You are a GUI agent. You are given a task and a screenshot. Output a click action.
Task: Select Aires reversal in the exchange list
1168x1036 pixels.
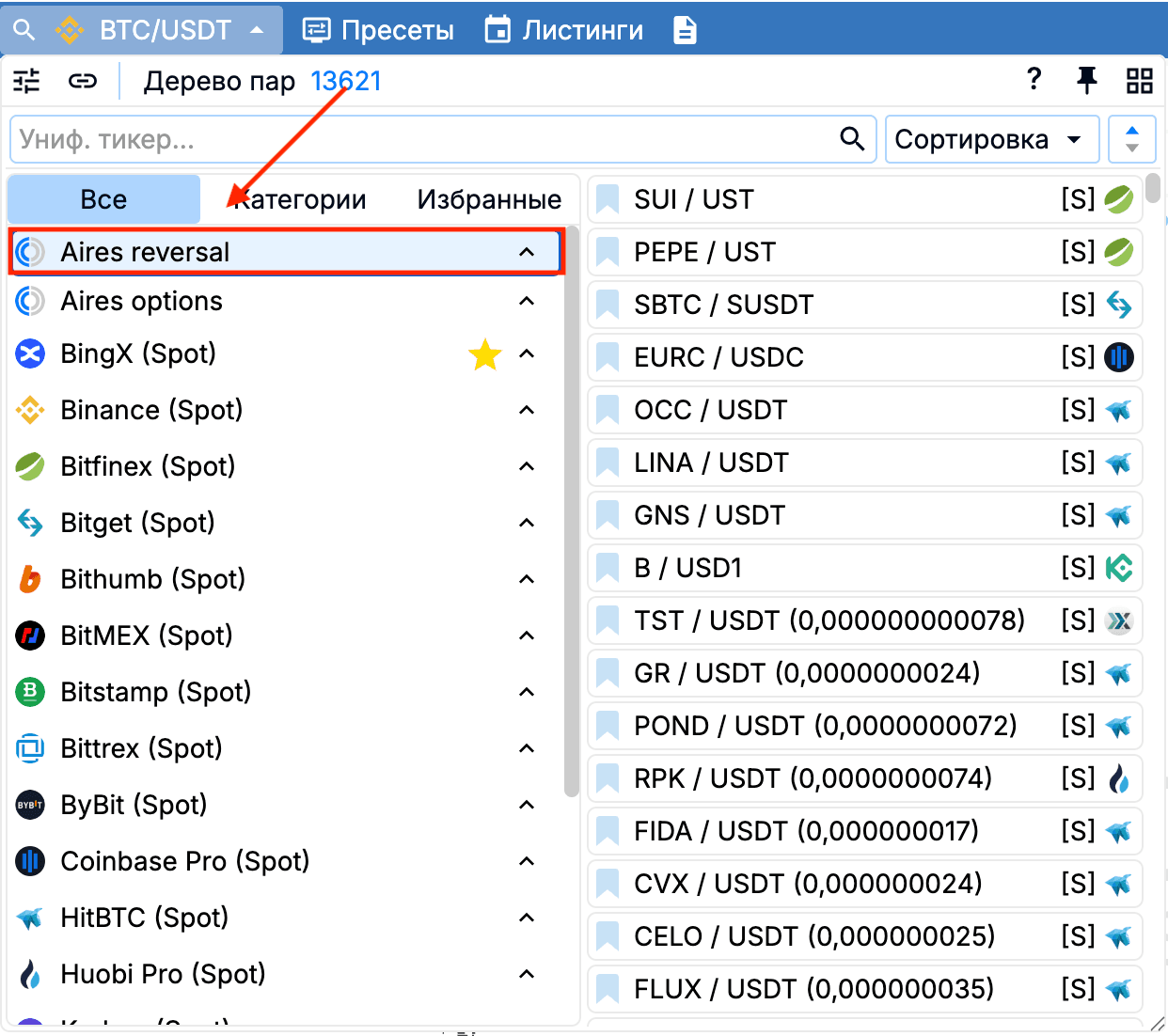[x=287, y=252]
